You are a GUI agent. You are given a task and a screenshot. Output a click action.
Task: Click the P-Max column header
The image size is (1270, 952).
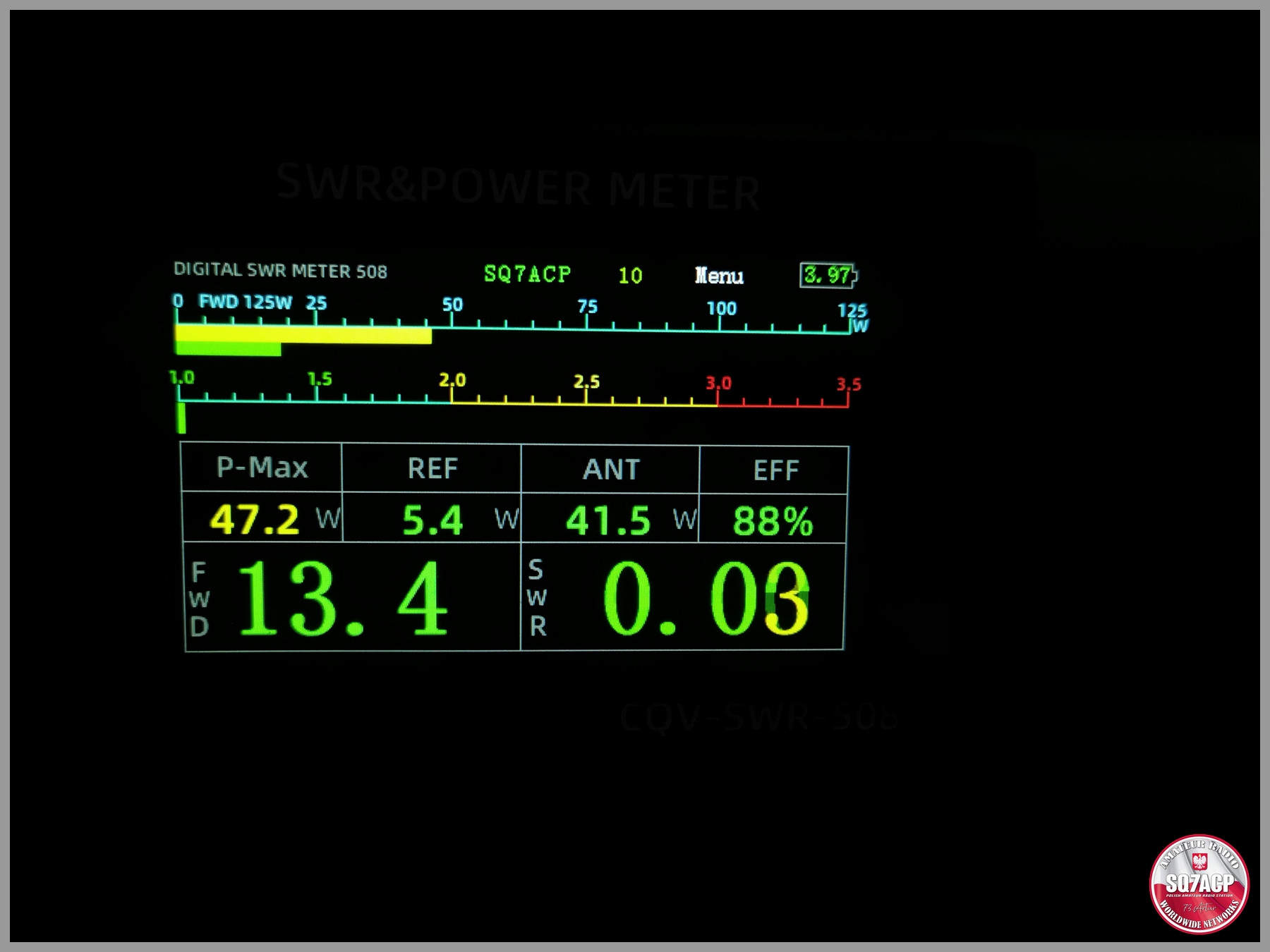262,468
